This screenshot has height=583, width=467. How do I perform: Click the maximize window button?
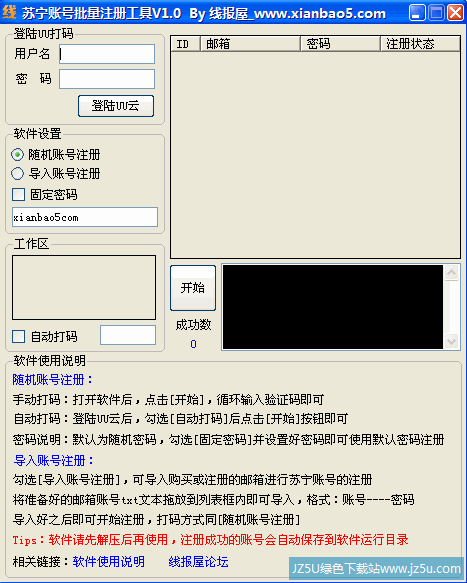437,13
